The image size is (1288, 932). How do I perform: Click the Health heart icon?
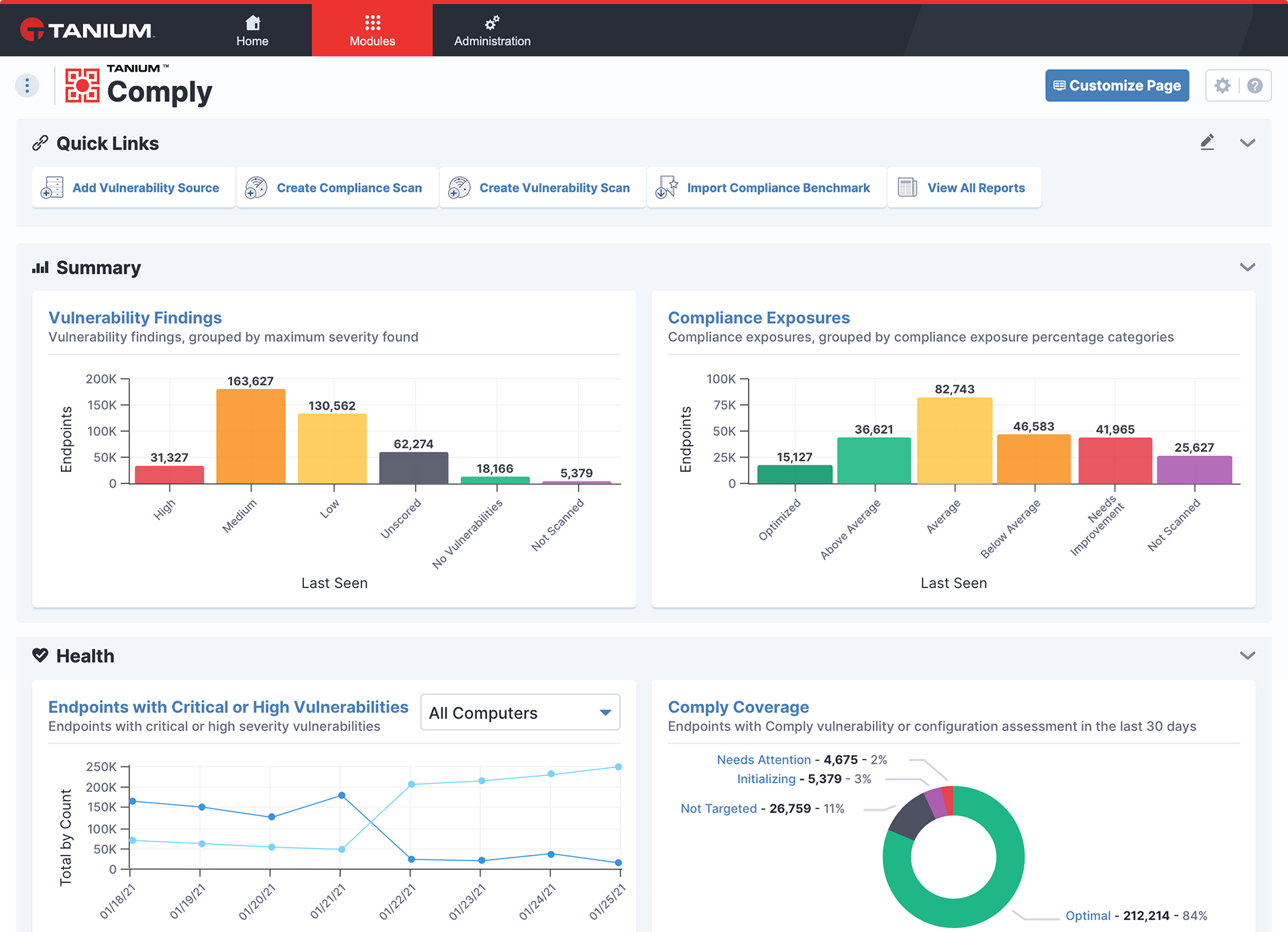click(x=40, y=655)
